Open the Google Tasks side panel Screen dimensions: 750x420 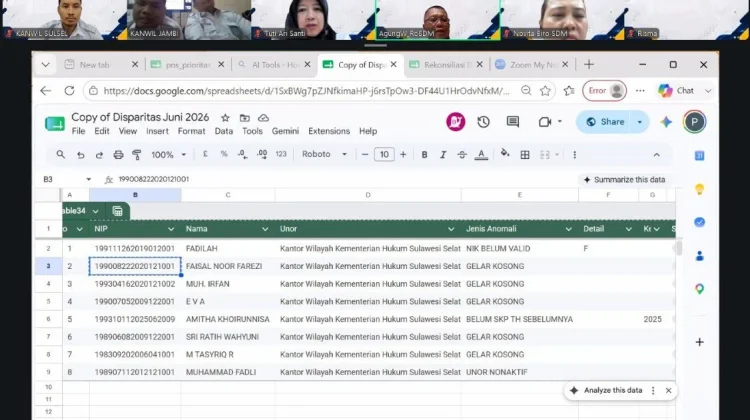tap(699, 222)
